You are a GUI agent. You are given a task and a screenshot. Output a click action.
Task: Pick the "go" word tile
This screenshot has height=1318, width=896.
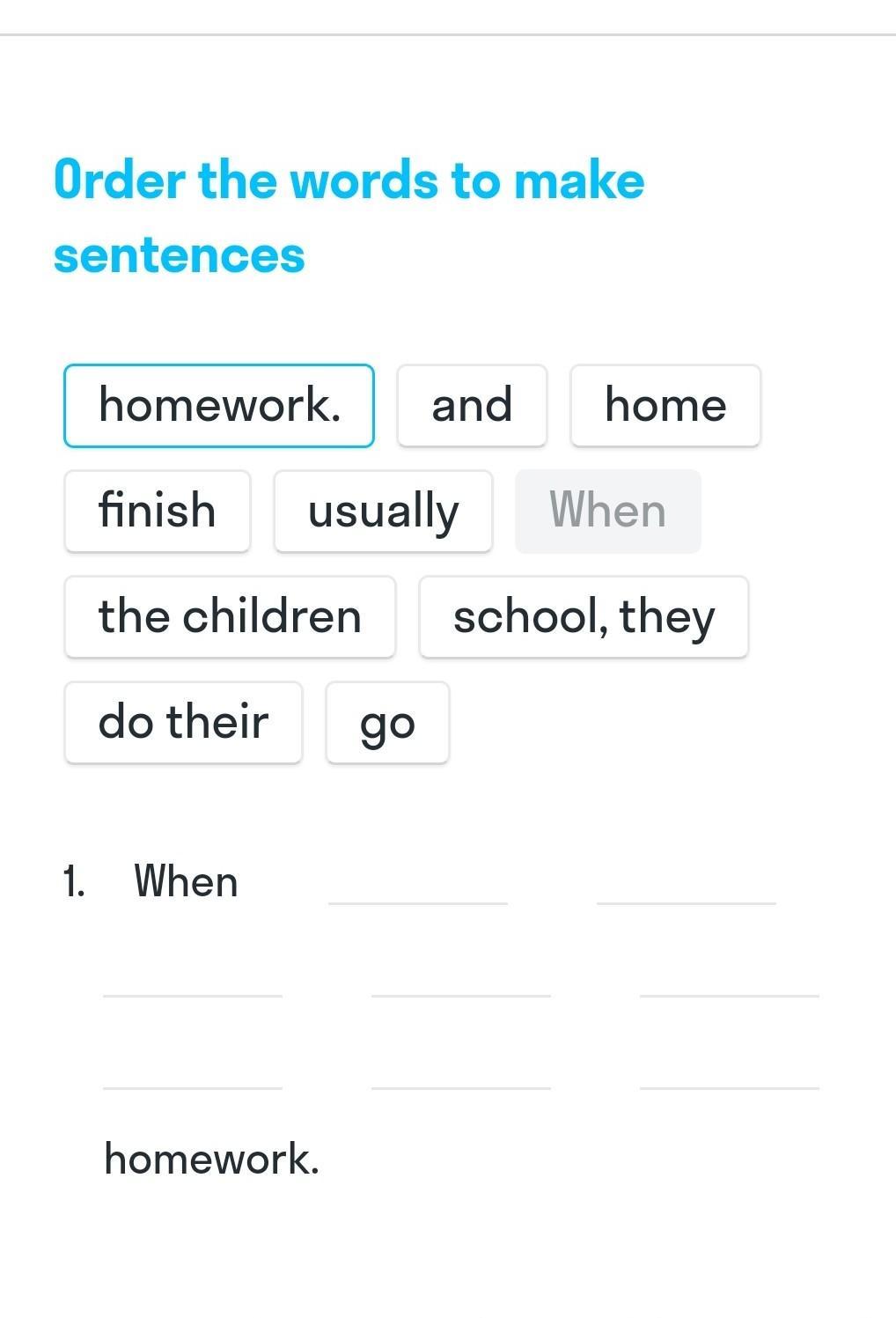click(387, 723)
